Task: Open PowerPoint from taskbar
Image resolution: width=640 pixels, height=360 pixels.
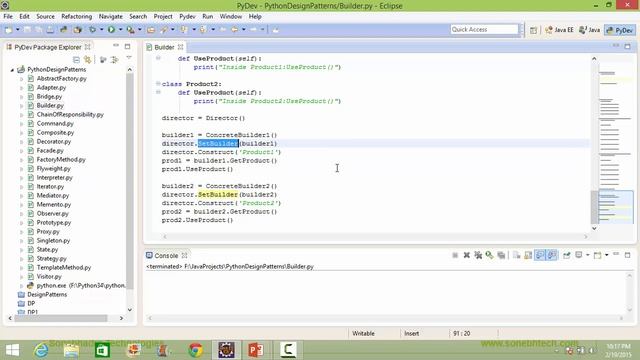Action: [256, 350]
